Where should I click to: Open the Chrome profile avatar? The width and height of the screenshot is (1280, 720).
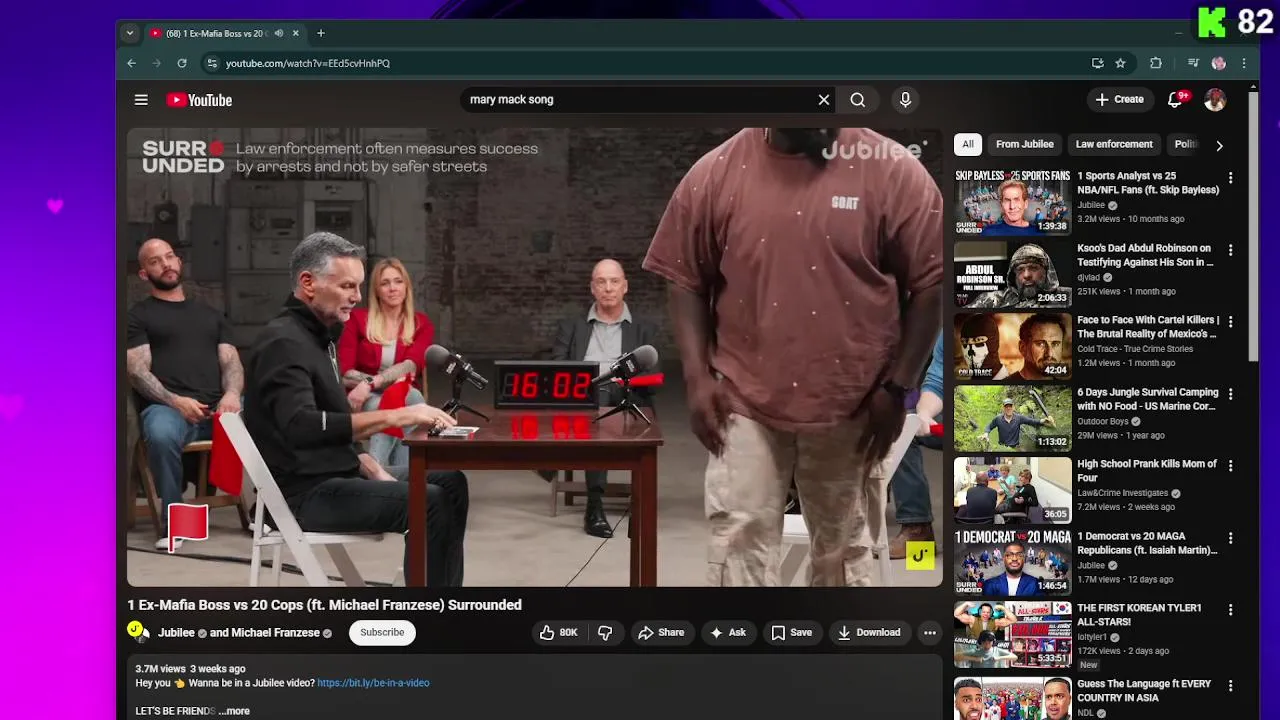coord(1218,63)
